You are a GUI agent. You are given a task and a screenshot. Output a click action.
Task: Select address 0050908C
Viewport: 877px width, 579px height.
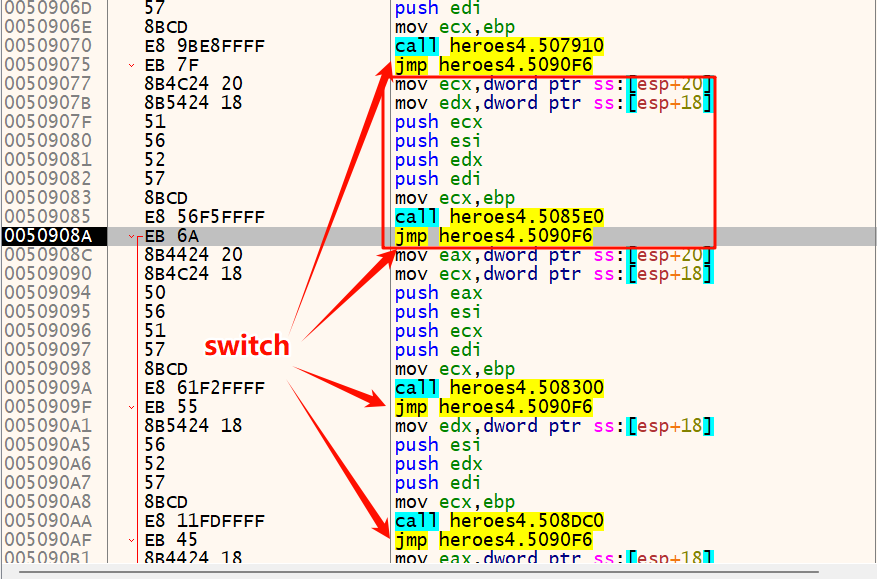pyautogui.click(x=48, y=255)
